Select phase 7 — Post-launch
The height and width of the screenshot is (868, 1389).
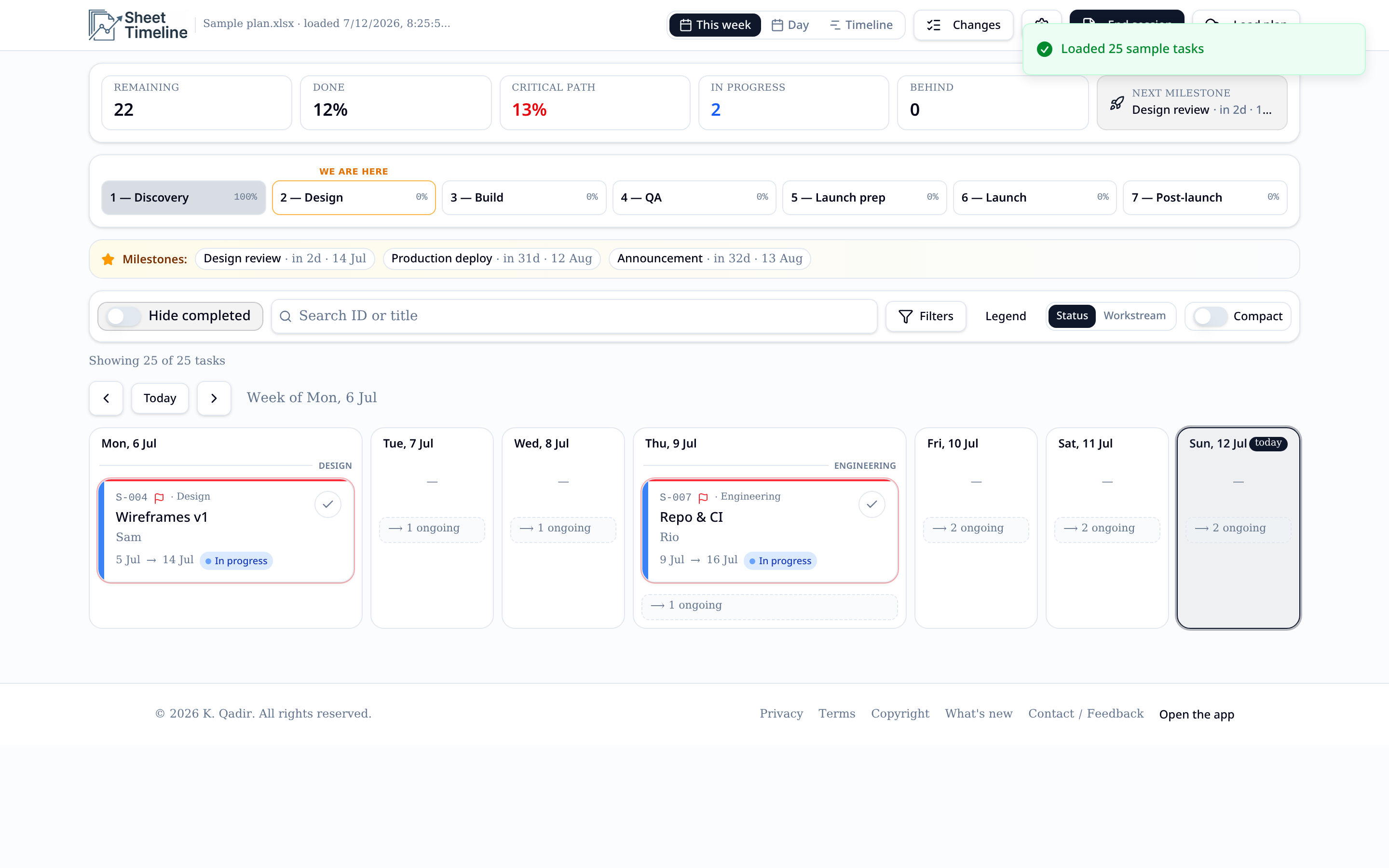[x=1205, y=198]
